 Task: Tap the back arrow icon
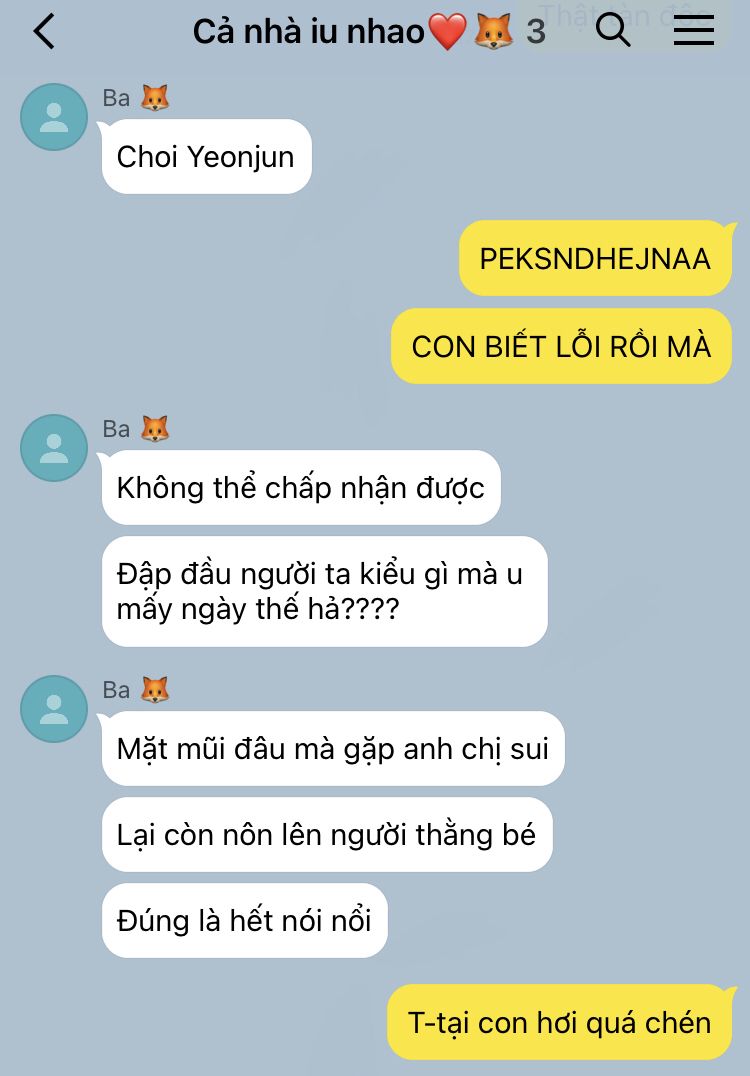tap(44, 32)
